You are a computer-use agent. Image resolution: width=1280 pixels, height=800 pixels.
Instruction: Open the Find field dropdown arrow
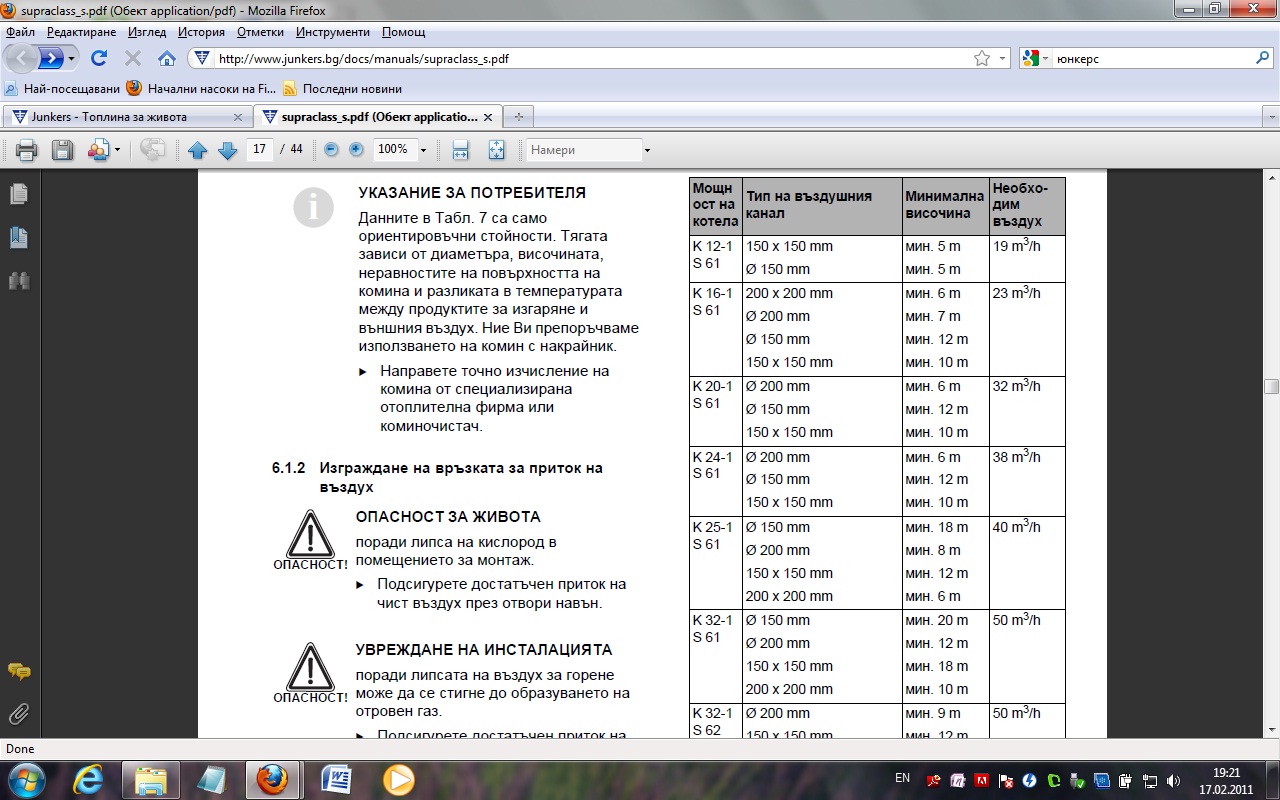pos(647,150)
